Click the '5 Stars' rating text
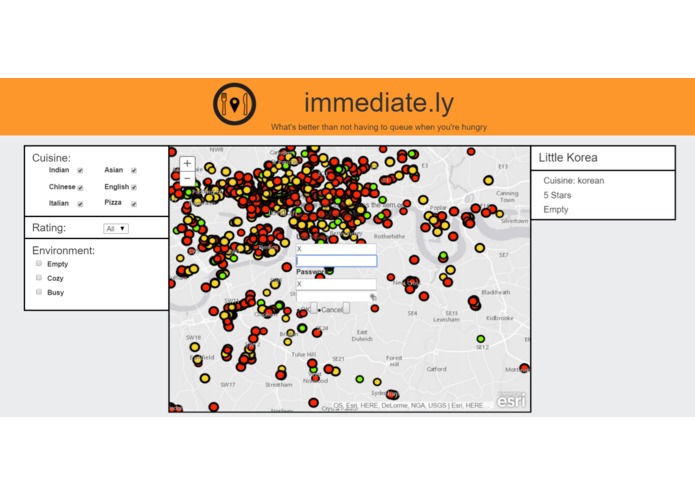The height and width of the screenshot is (494, 695). click(557, 195)
